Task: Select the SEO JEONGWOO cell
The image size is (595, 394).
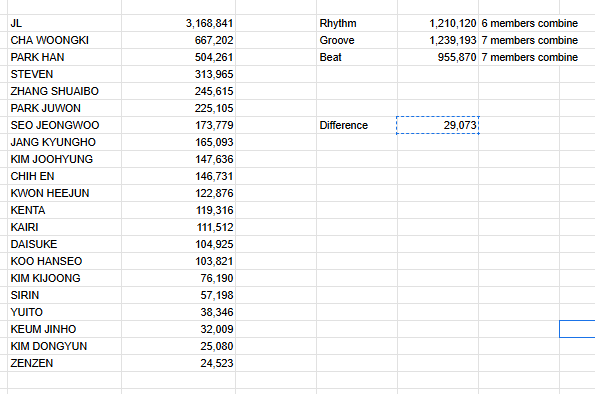Action: [x=65, y=125]
